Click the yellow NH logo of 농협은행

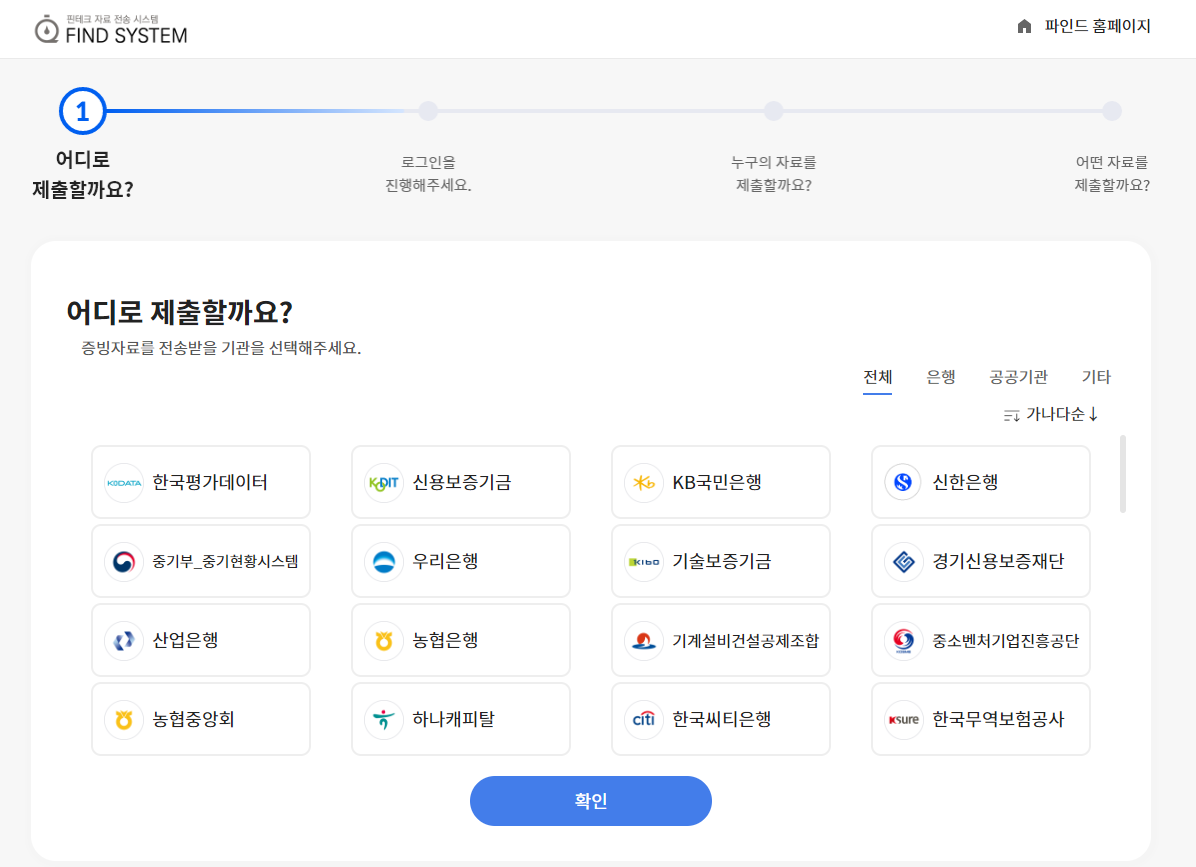click(384, 641)
